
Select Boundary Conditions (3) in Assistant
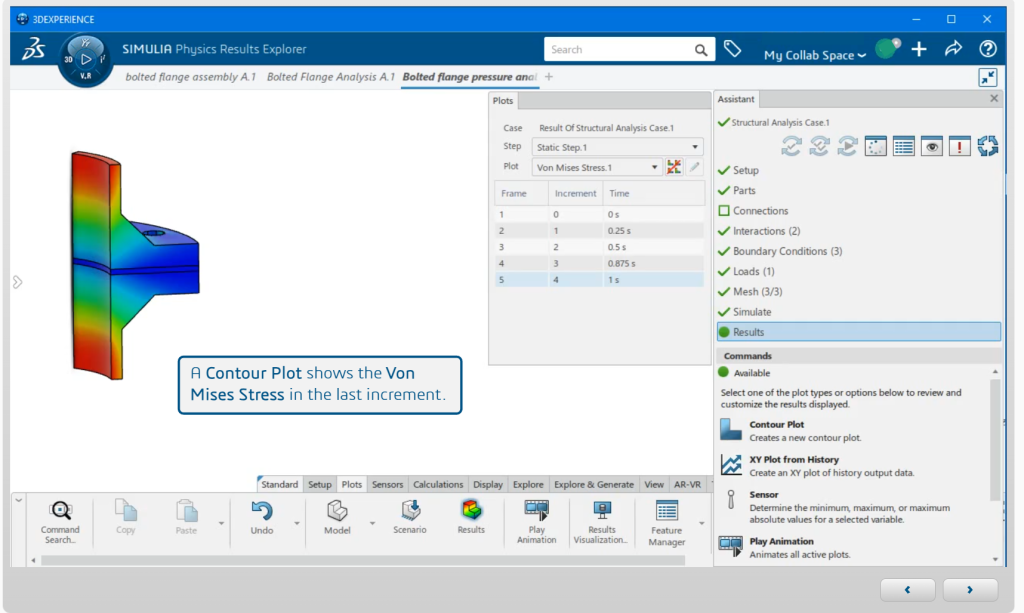click(787, 251)
